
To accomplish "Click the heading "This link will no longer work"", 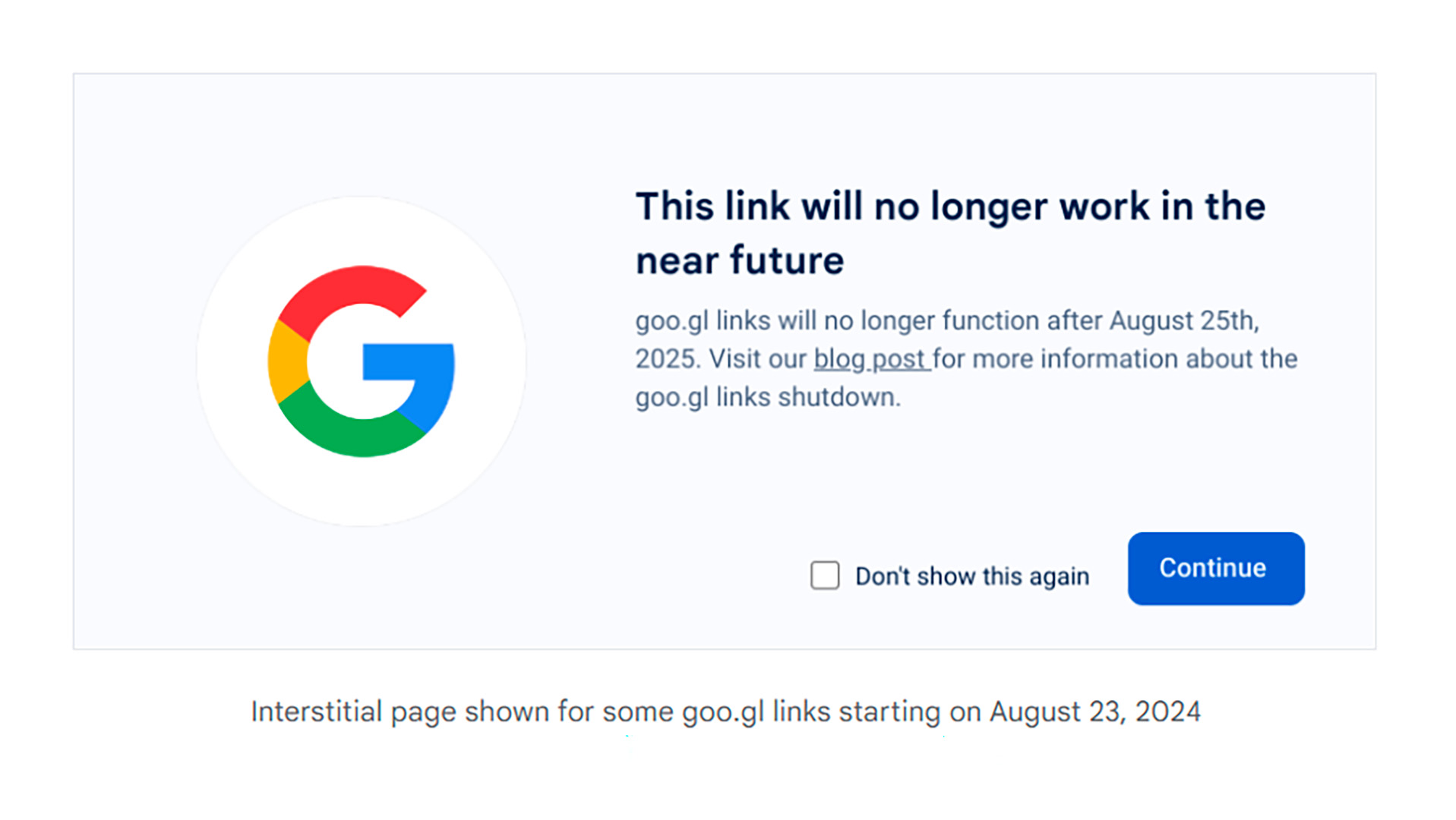I will point(949,207).
